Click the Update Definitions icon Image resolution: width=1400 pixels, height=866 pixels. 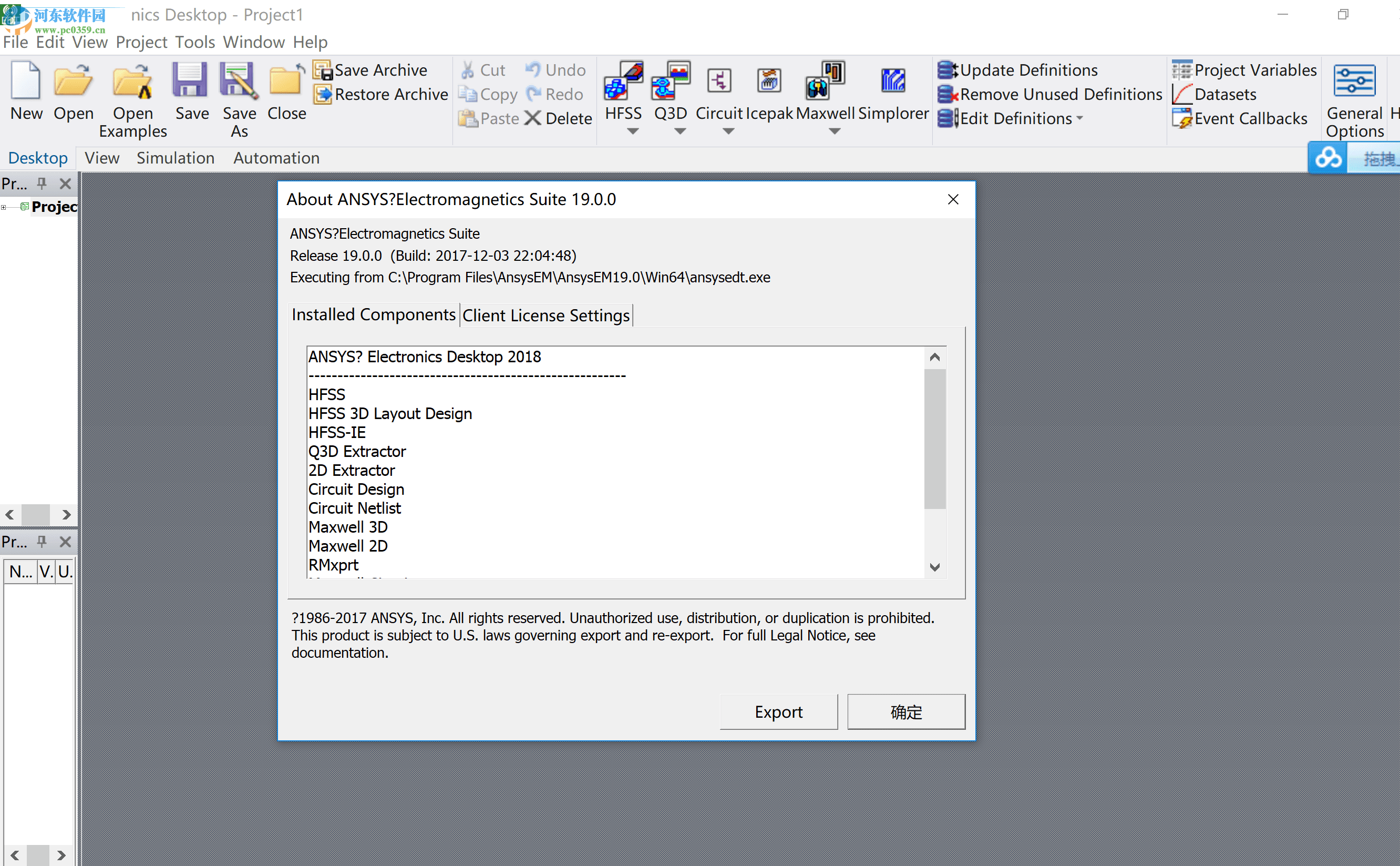pyautogui.click(x=949, y=70)
